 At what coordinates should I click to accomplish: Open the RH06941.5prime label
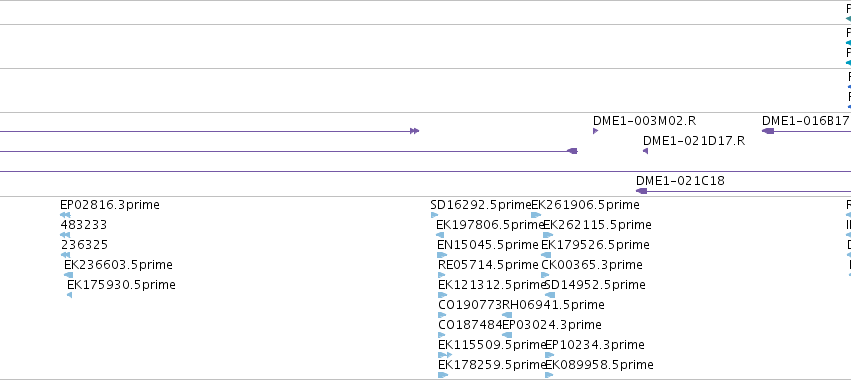point(554,305)
